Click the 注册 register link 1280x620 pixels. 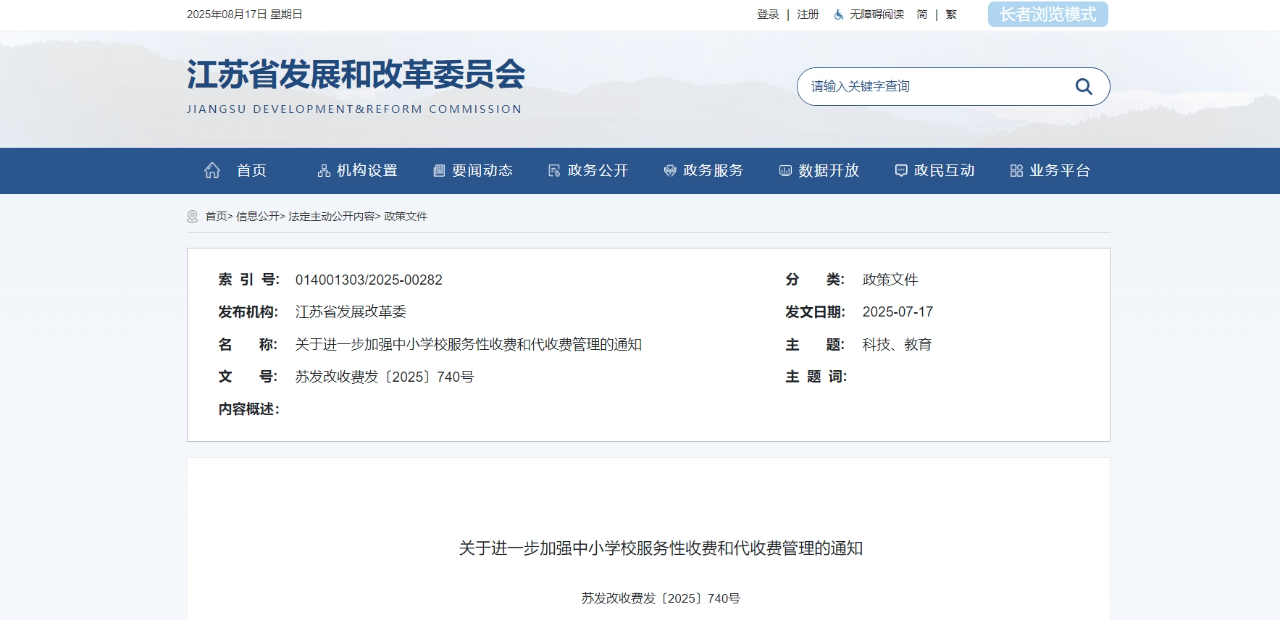[807, 15]
